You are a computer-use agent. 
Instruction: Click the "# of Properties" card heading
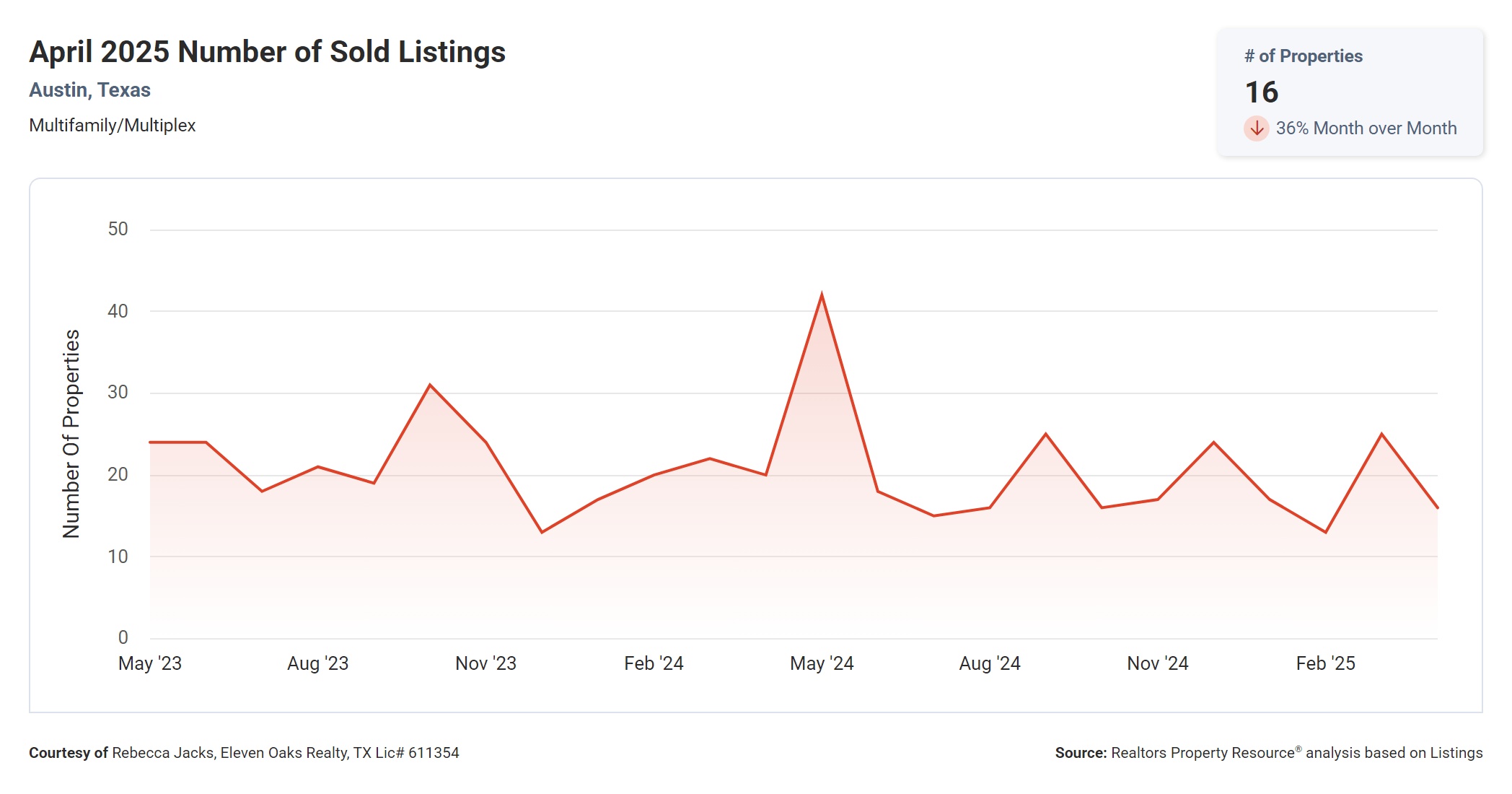[1303, 56]
